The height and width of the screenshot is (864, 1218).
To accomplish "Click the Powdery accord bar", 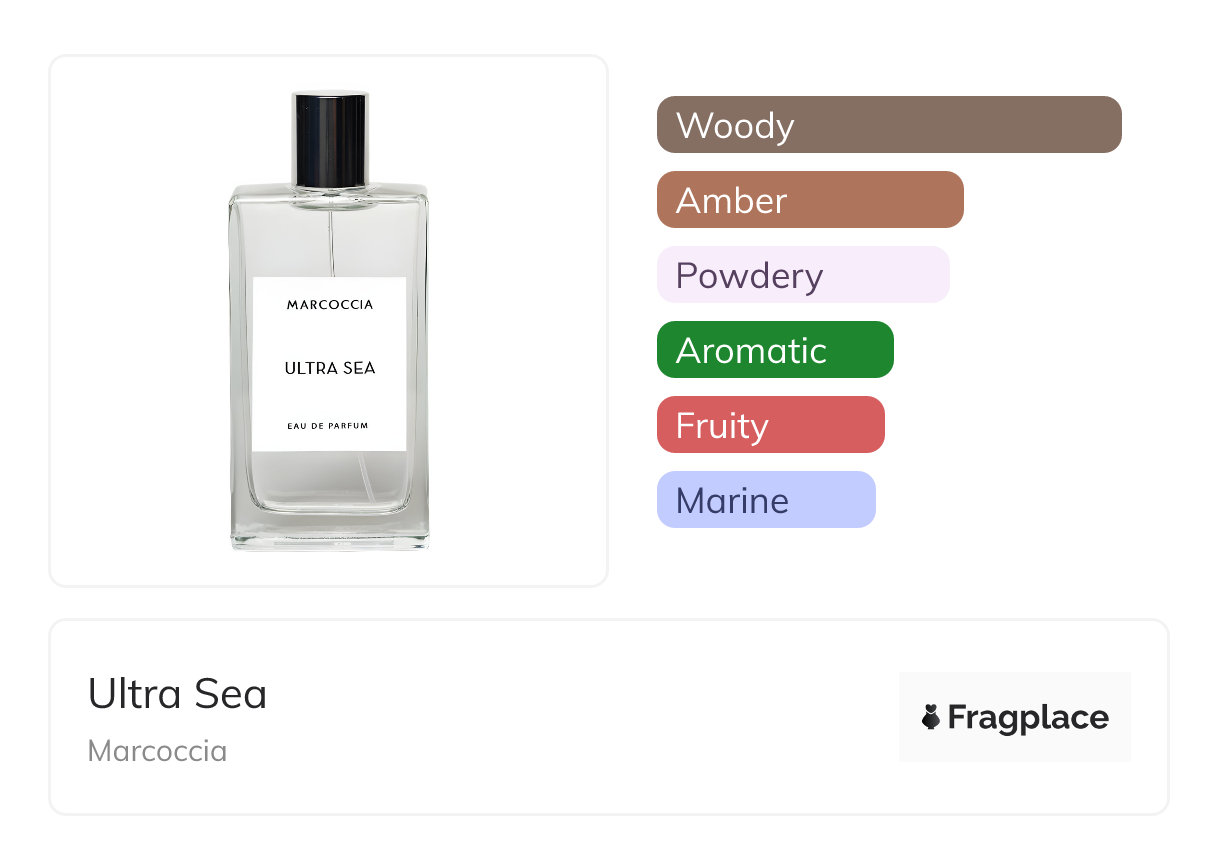I will (802, 275).
